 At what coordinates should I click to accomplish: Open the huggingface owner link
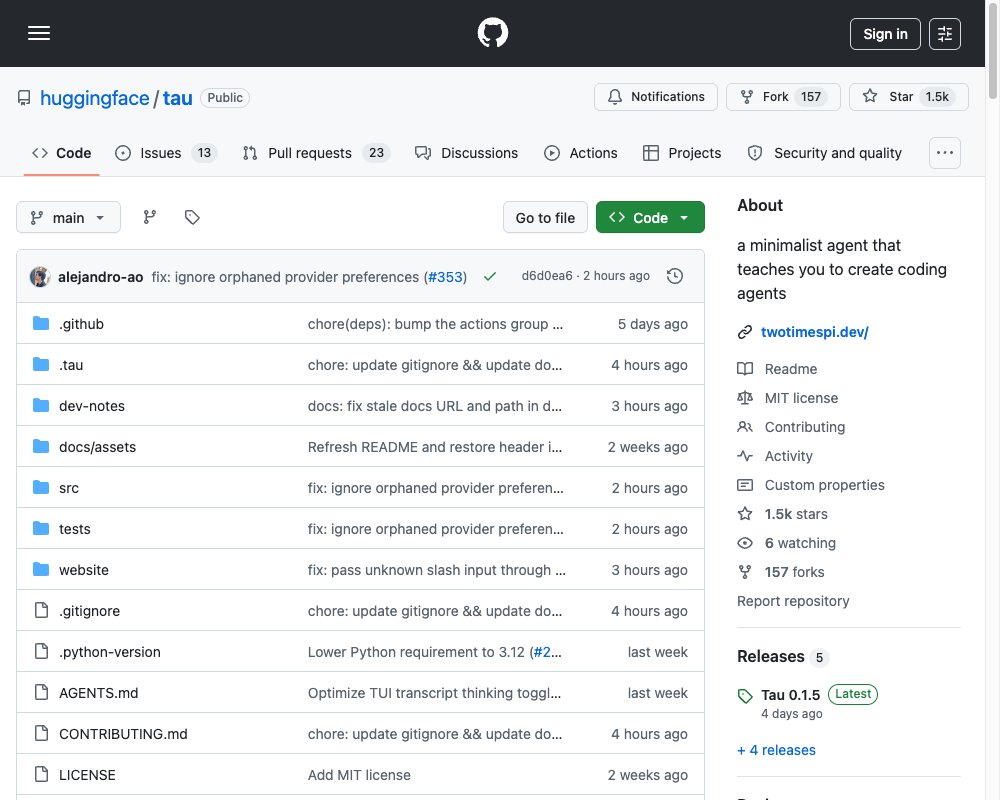tap(94, 98)
